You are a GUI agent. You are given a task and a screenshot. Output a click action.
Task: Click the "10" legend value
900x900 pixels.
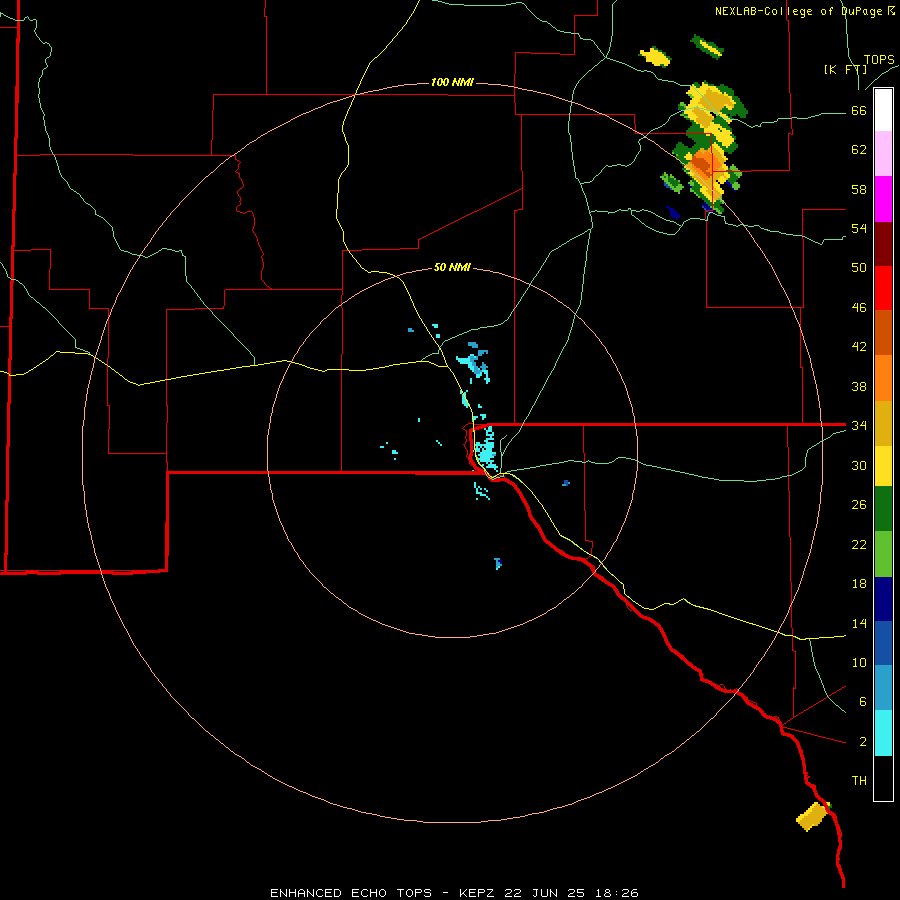coord(859,662)
